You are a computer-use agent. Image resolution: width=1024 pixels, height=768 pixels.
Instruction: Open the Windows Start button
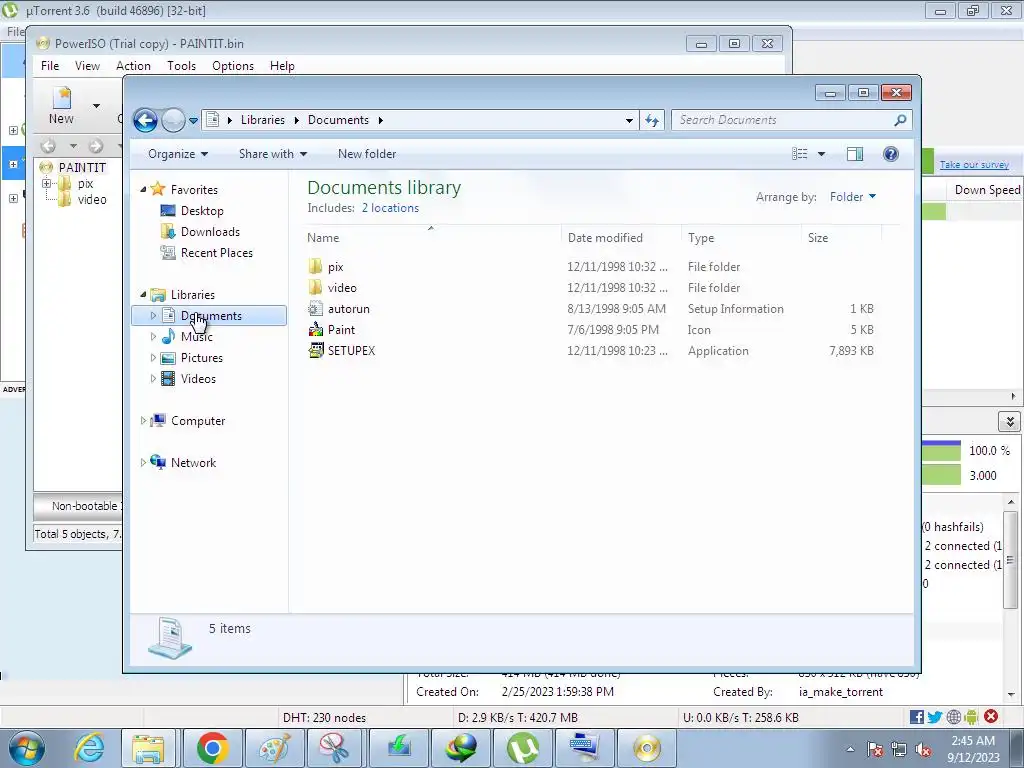click(27, 748)
